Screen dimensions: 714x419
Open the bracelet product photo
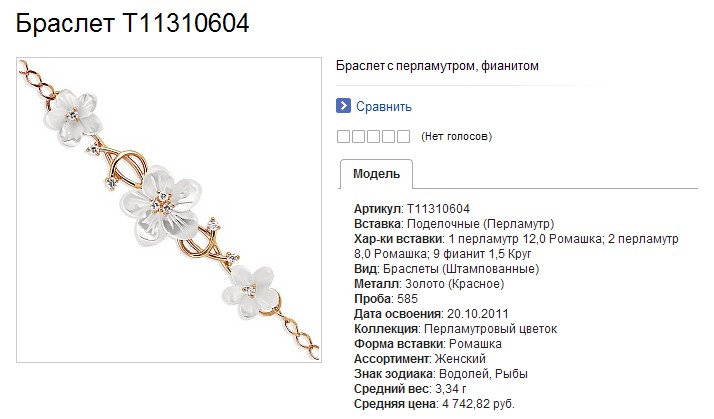169,210
